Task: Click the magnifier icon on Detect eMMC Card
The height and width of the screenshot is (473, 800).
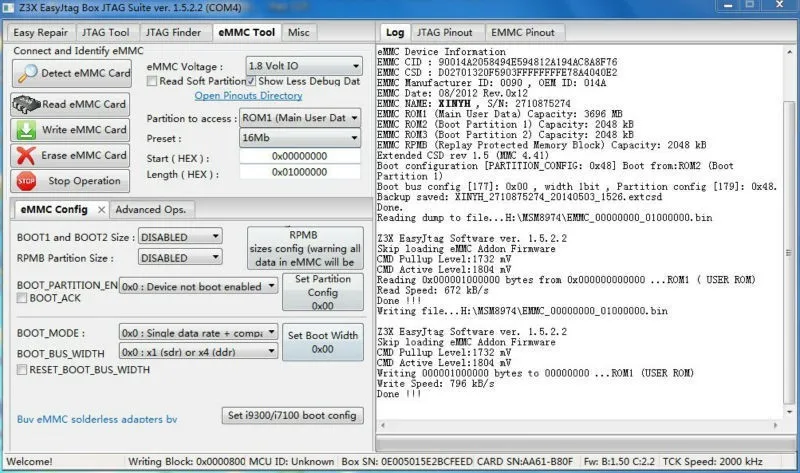Action: tap(27, 73)
